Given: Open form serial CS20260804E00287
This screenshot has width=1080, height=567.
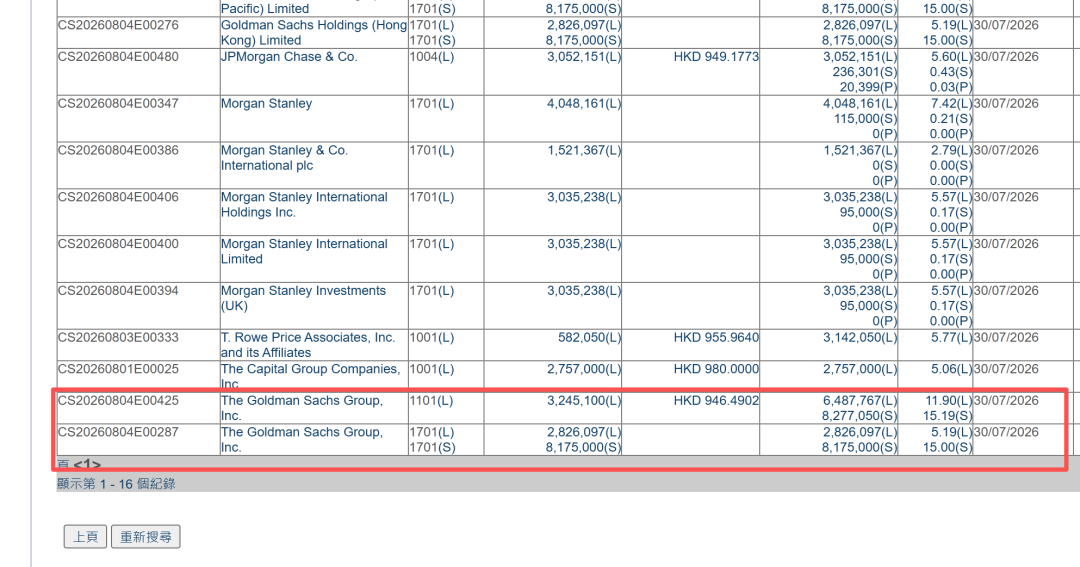Looking at the screenshot, I should point(118,432).
